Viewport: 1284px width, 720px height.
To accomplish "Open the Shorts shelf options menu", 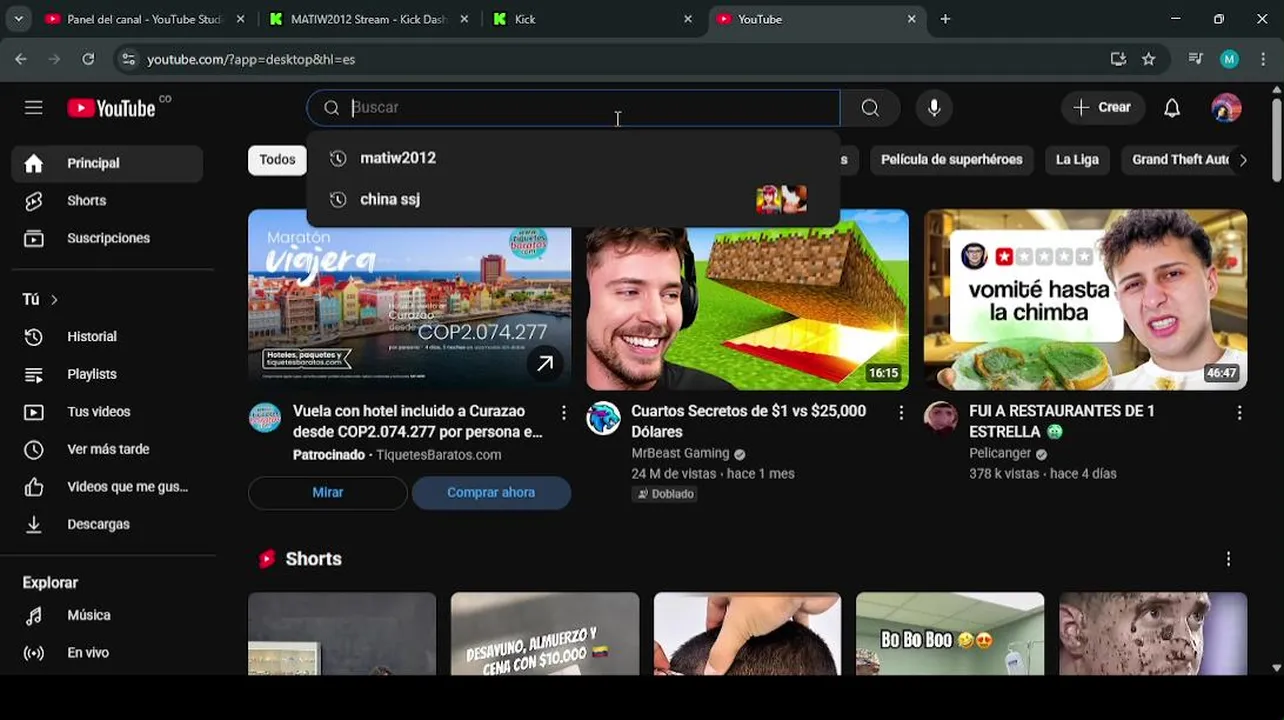I will coord(1228,559).
